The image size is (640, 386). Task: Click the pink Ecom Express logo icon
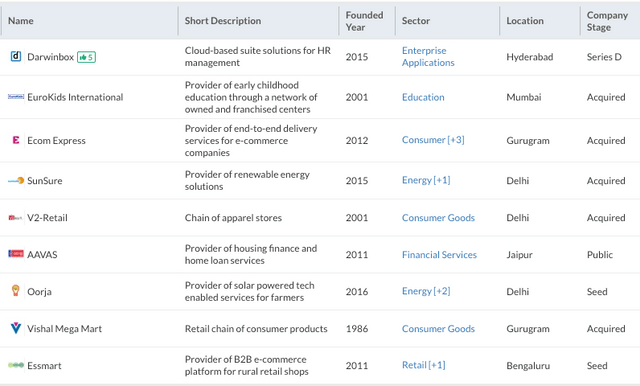point(16,140)
